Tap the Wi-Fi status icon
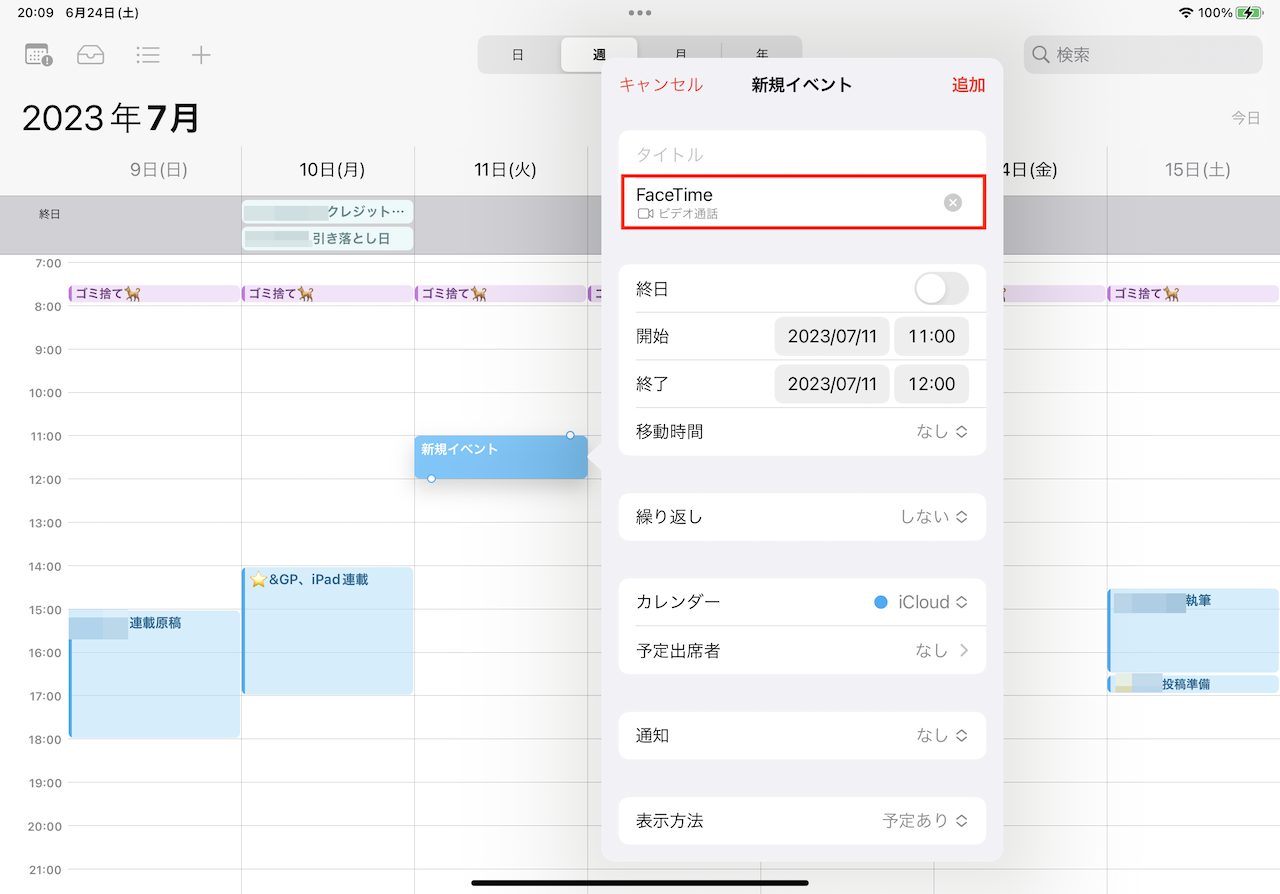 [x=1186, y=13]
